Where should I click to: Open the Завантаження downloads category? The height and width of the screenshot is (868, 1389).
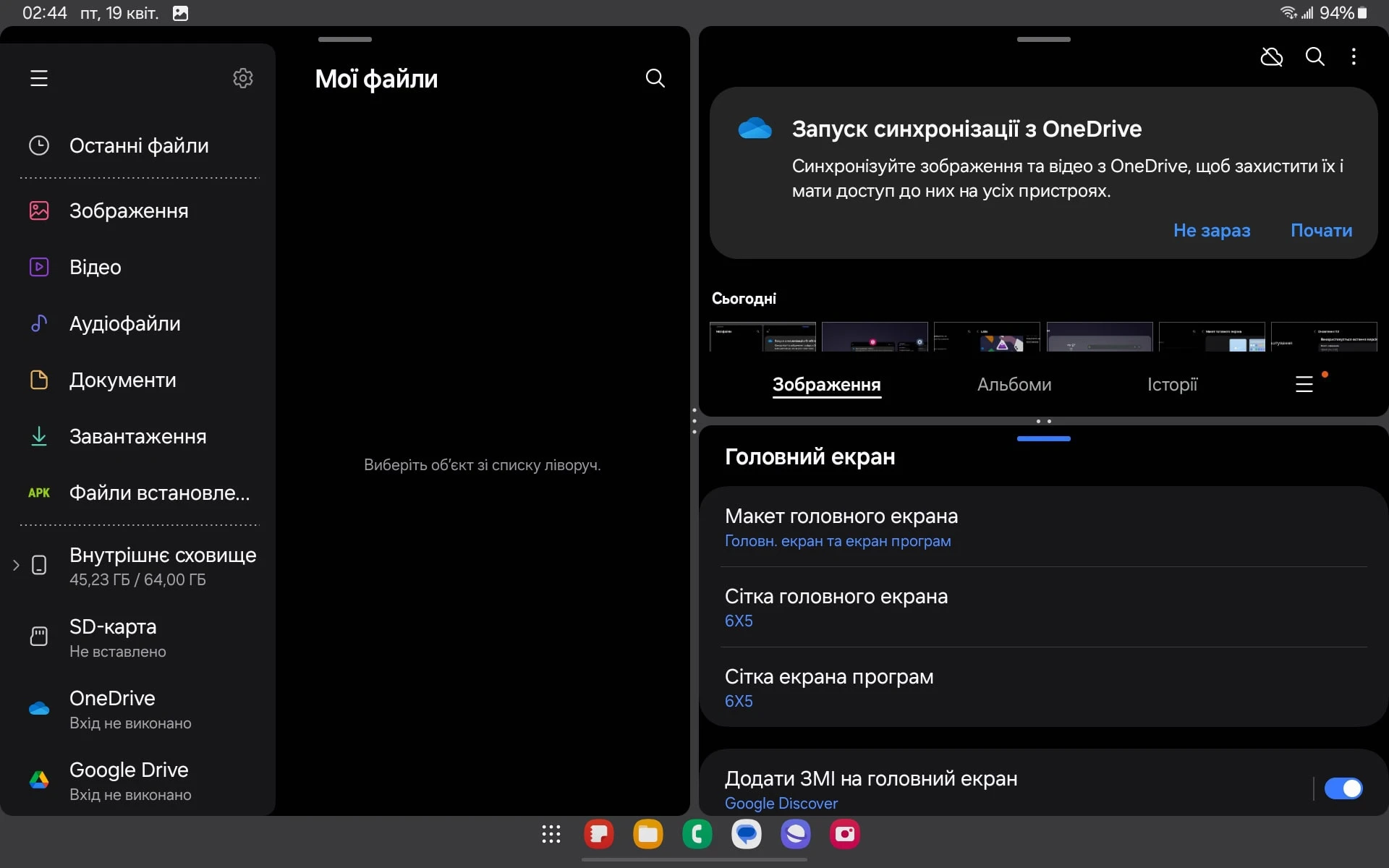(x=139, y=436)
